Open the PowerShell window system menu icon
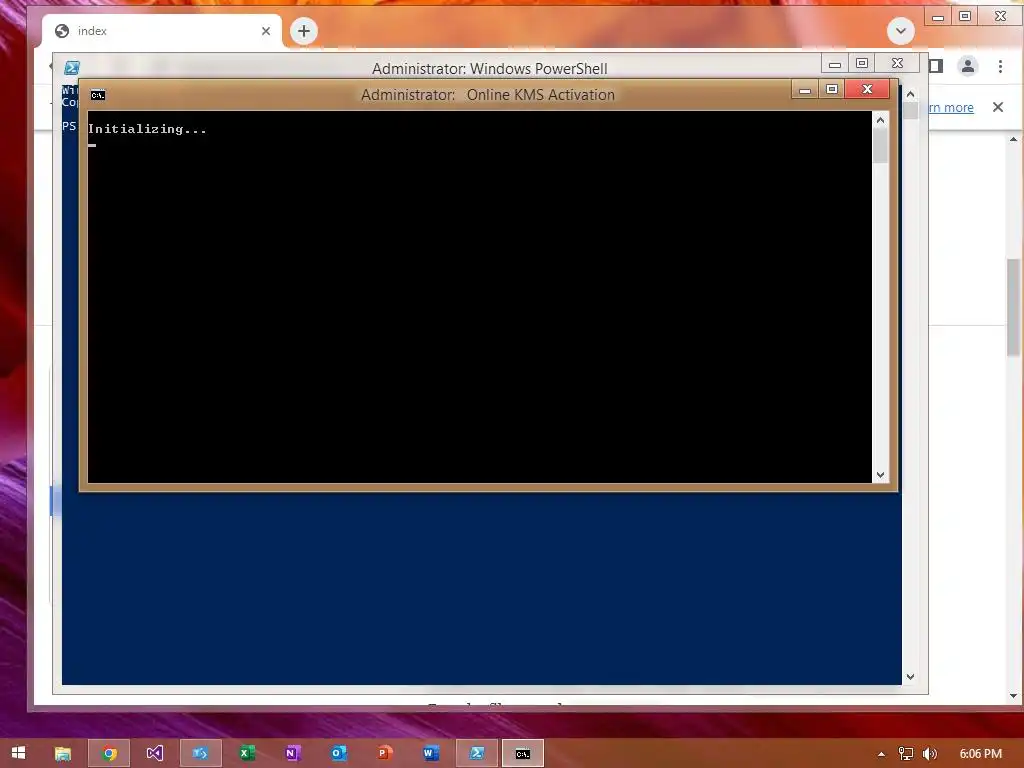Image resolution: width=1024 pixels, height=768 pixels. pyautogui.click(x=72, y=67)
